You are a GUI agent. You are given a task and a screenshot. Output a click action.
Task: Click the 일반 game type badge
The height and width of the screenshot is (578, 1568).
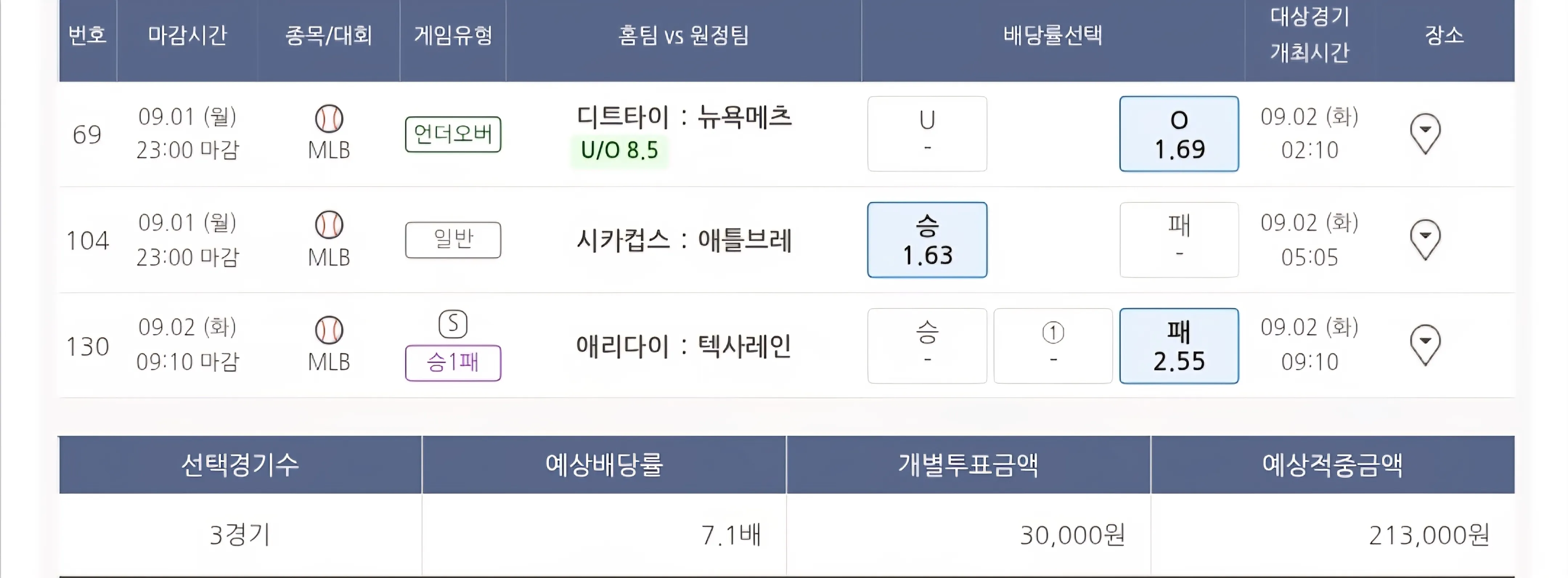(453, 239)
